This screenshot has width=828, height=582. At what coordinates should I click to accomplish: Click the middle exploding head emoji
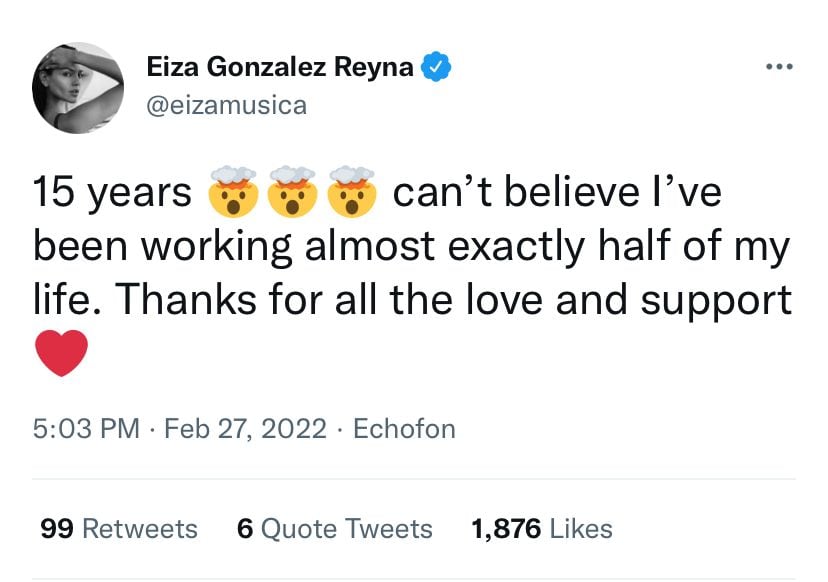click(x=293, y=193)
